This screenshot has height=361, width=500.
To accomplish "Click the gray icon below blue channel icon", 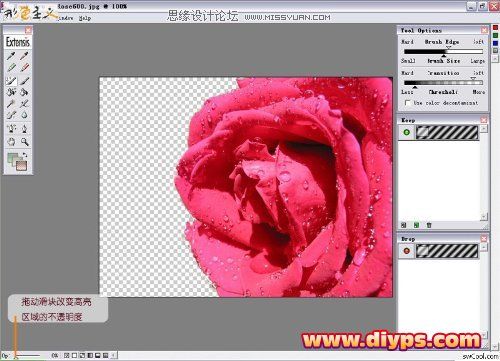I will [x=496, y=51].
